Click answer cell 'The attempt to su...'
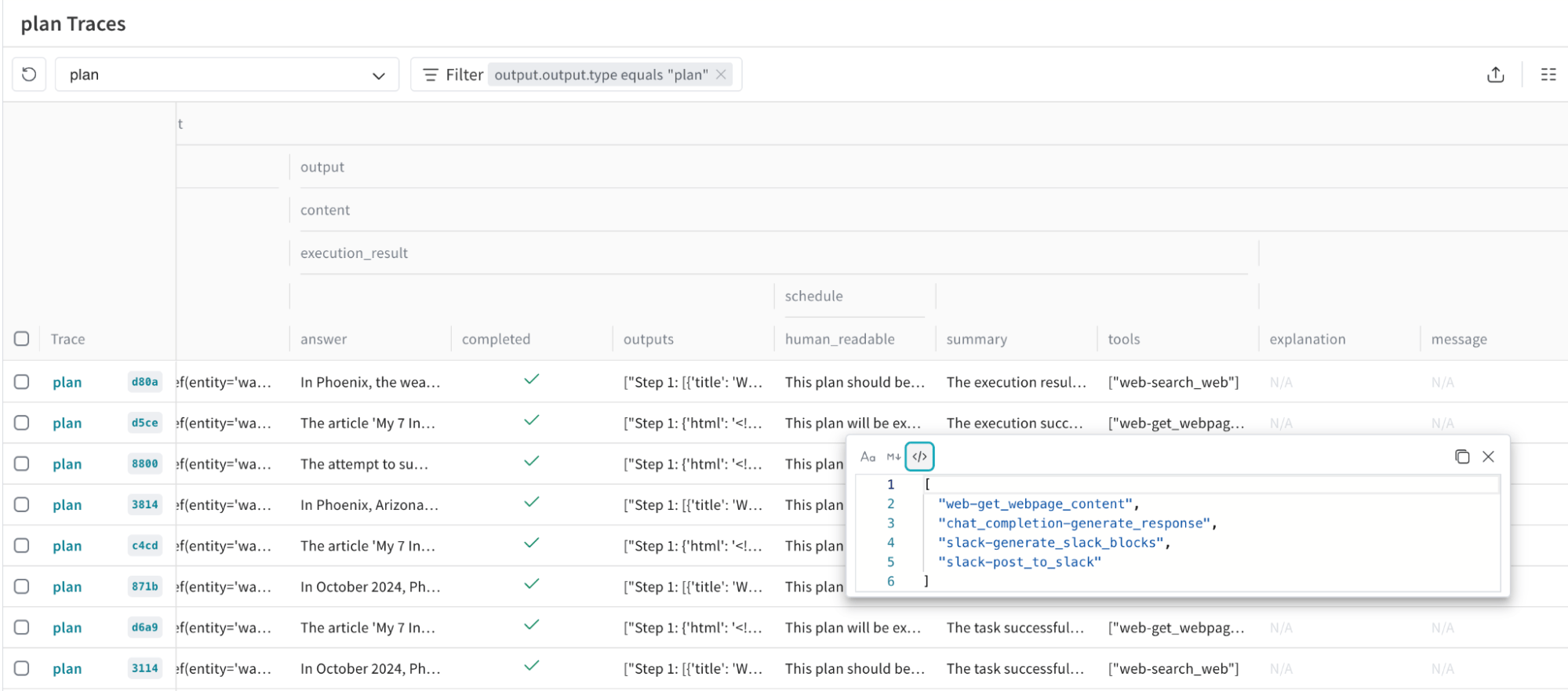The height and width of the screenshot is (691, 1568). click(x=364, y=464)
